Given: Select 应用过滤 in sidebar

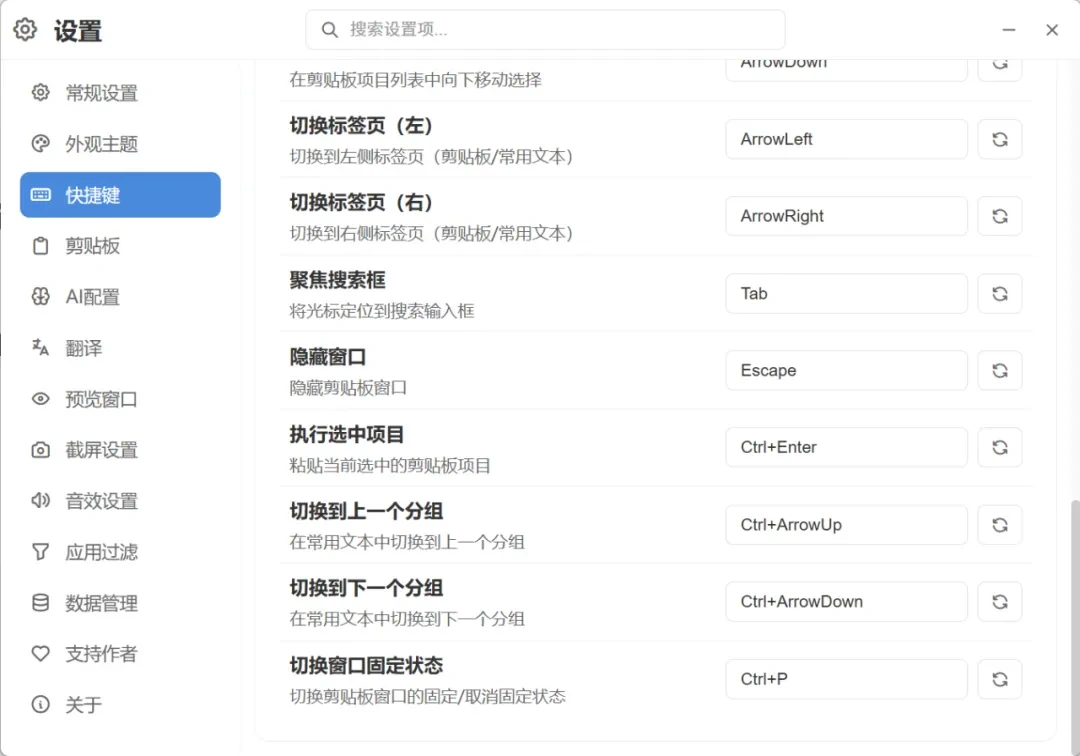Looking at the screenshot, I should click(x=120, y=552).
